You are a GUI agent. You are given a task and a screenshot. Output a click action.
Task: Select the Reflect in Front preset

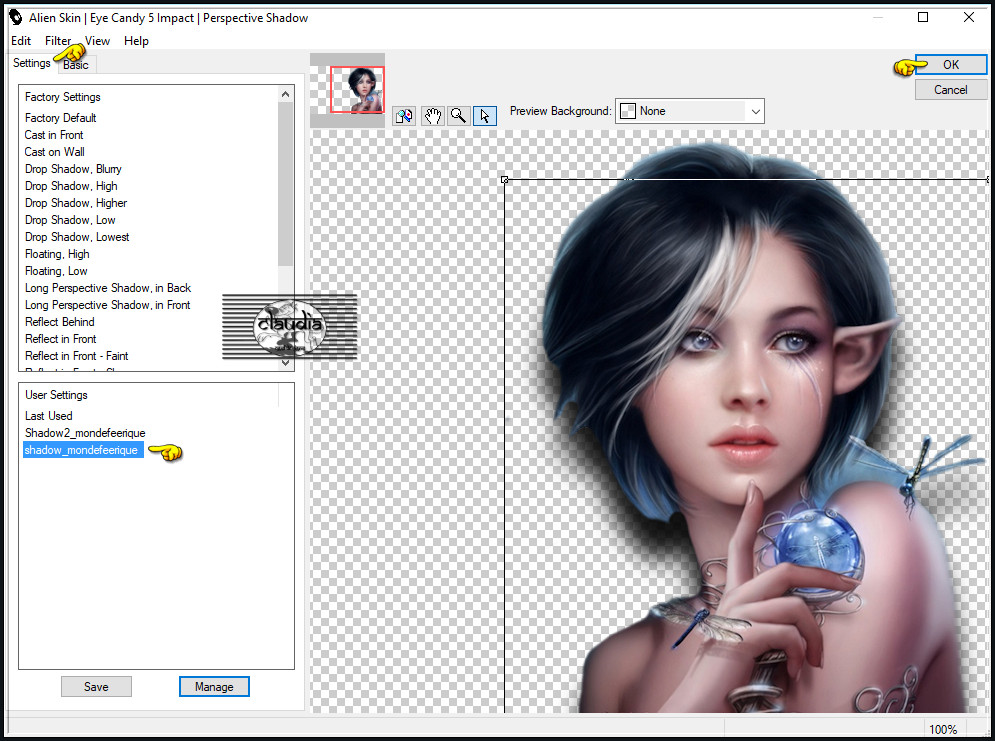(x=60, y=339)
